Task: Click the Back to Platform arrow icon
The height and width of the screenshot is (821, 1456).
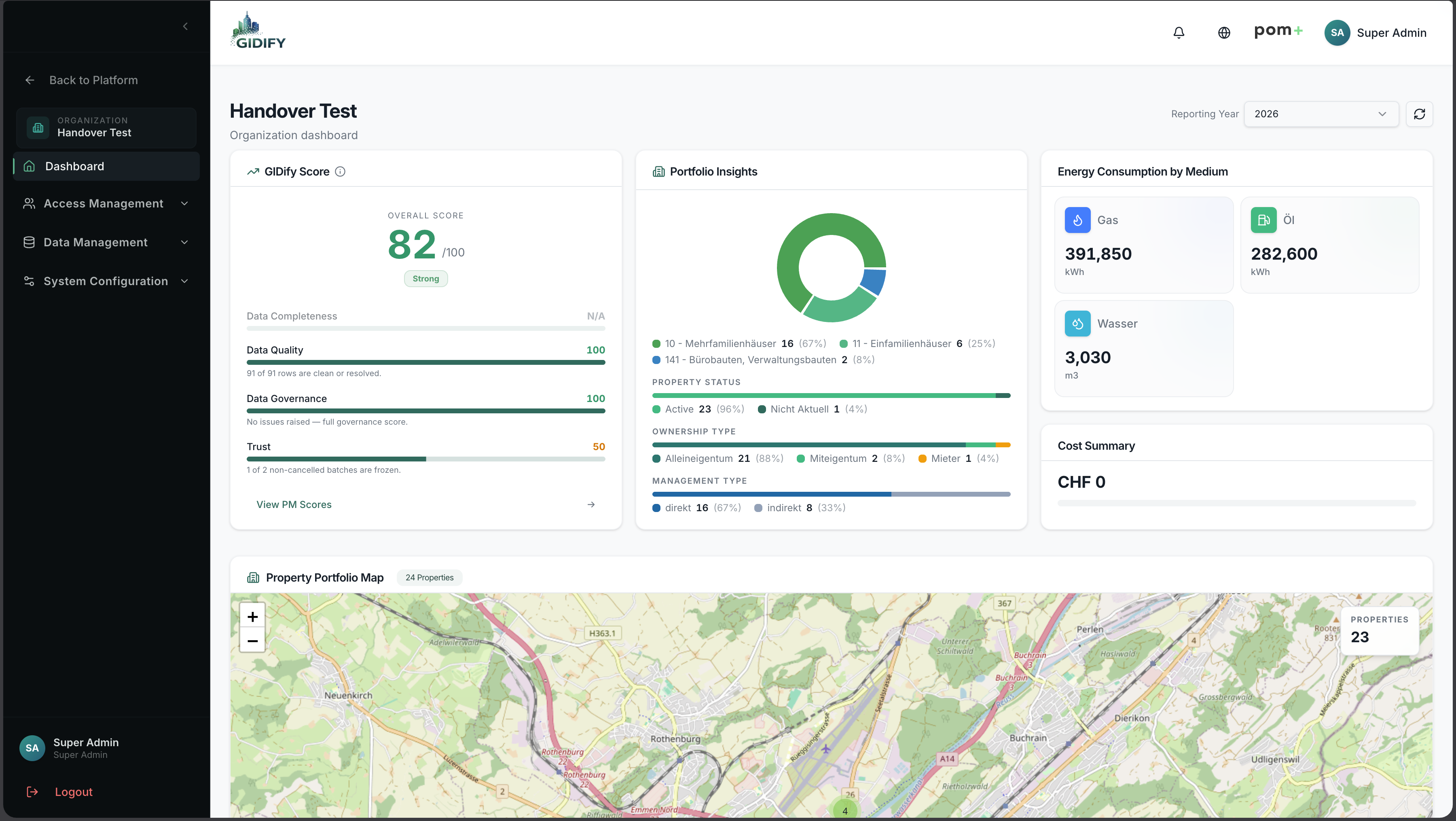Action: point(30,80)
